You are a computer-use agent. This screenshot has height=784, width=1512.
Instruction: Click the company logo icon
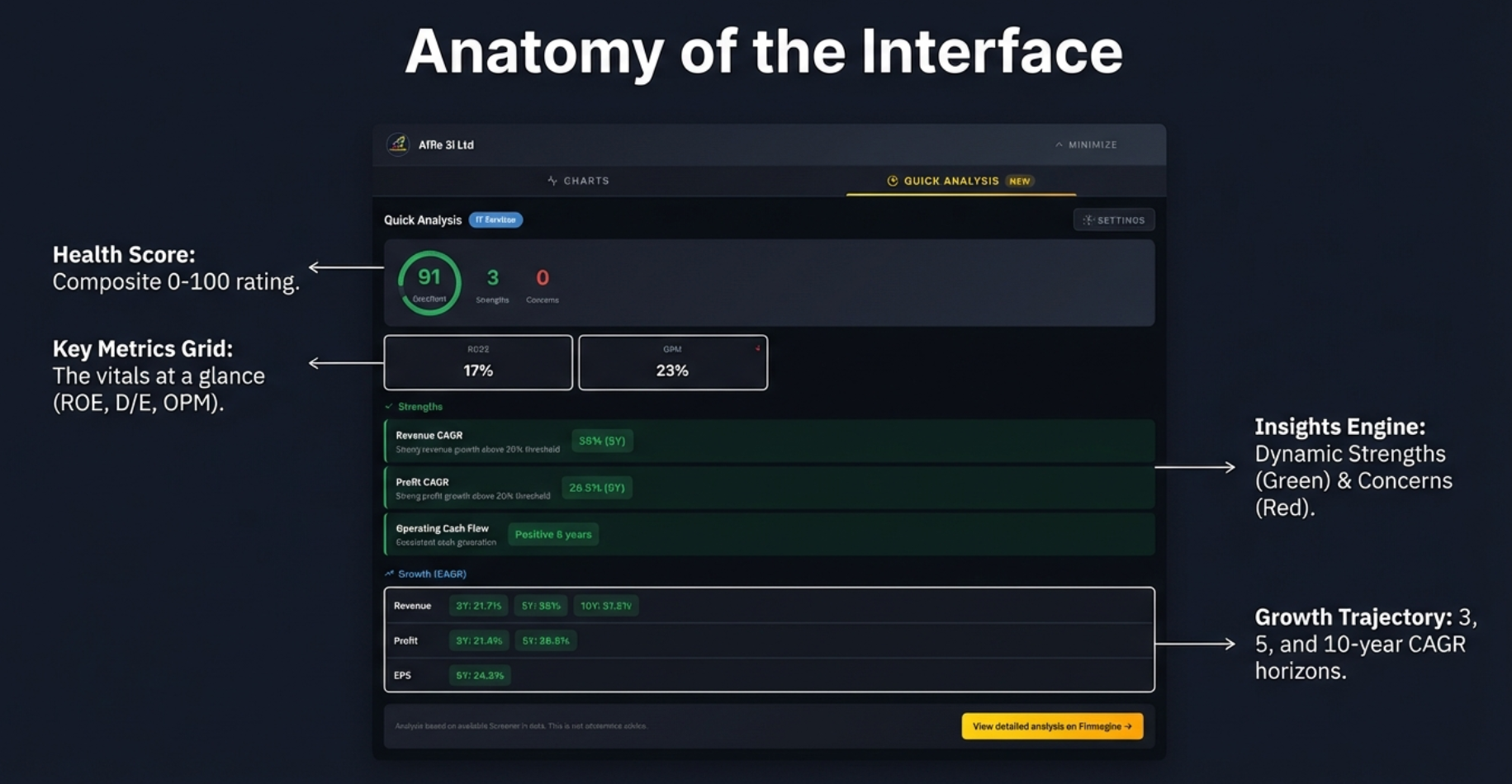[x=398, y=144]
